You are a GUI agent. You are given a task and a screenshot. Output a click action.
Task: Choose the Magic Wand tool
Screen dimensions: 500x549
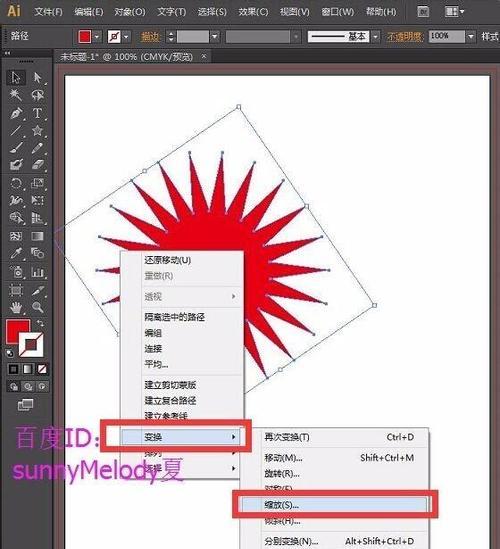[x=16, y=95]
